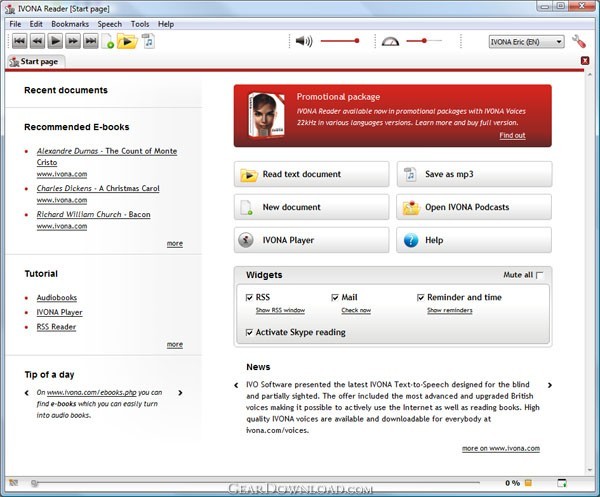Click the New document button
The width and height of the screenshot is (600, 497).
311,207
